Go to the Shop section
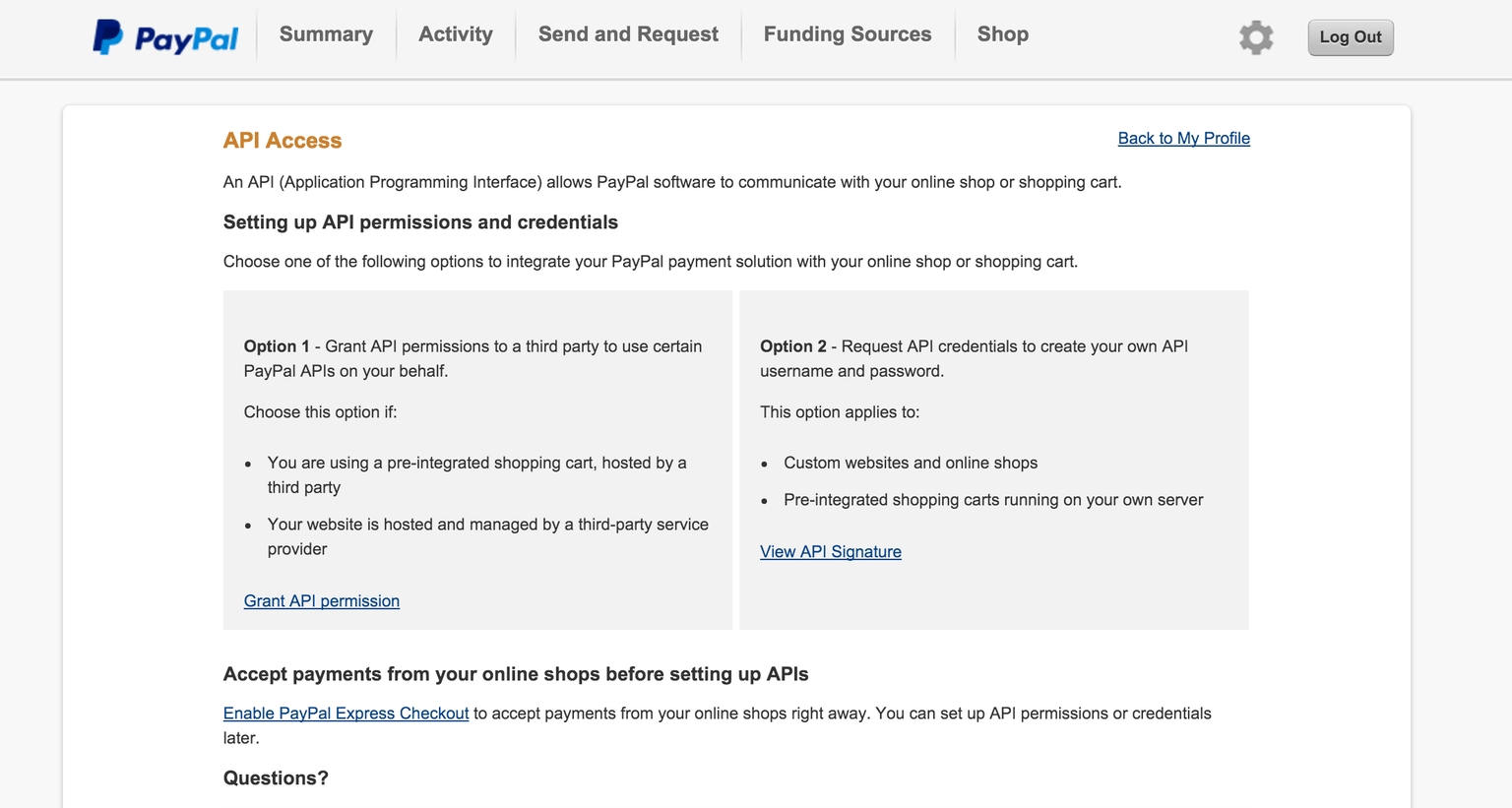This screenshot has height=808, width=1512. (1002, 33)
